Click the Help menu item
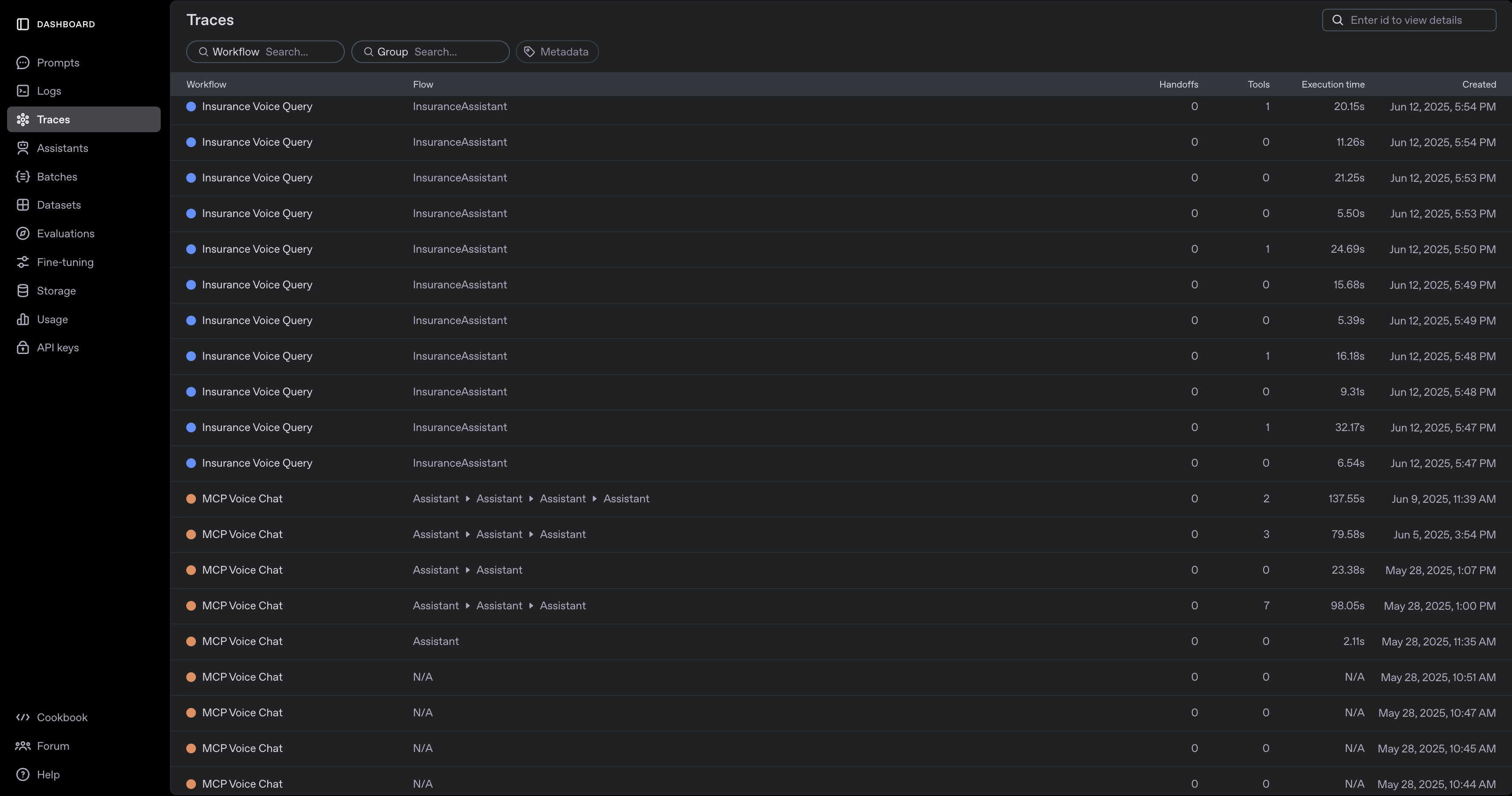 coord(48,775)
